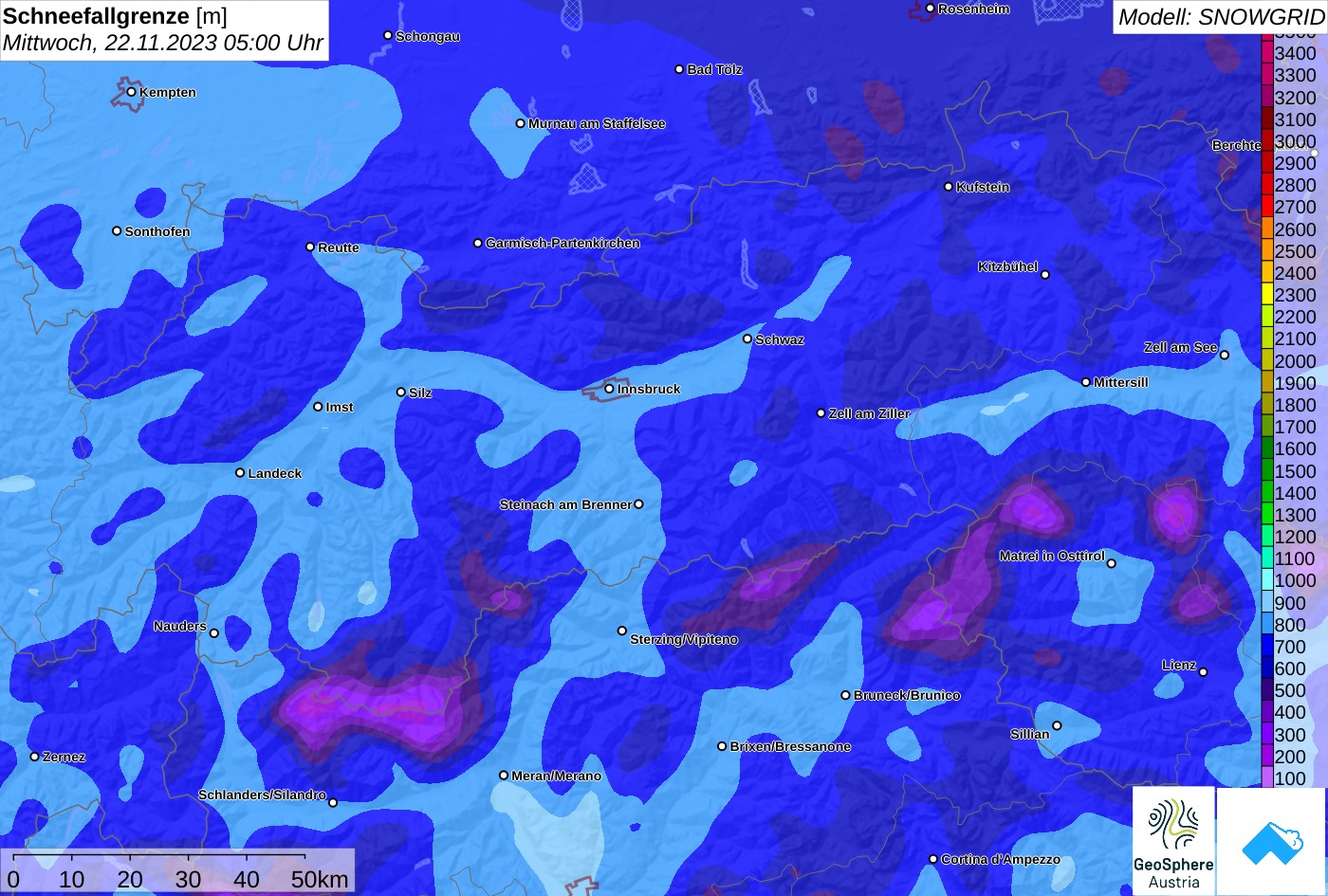The width and height of the screenshot is (1328, 896).
Task: Select the 'Nauders' map label
Action: pyautogui.click(x=180, y=627)
